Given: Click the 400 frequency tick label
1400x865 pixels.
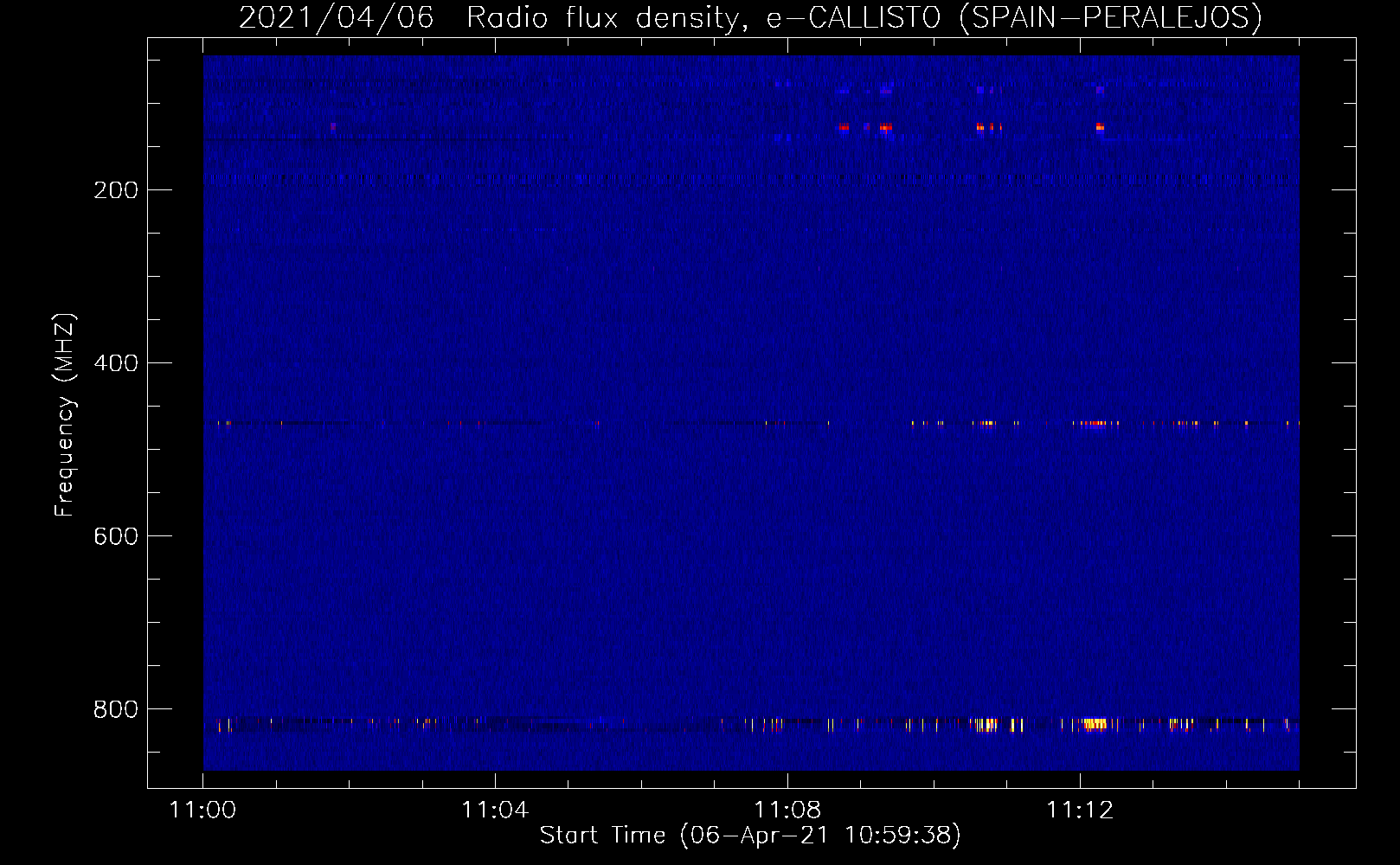Looking at the screenshot, I should pos(116,363).
